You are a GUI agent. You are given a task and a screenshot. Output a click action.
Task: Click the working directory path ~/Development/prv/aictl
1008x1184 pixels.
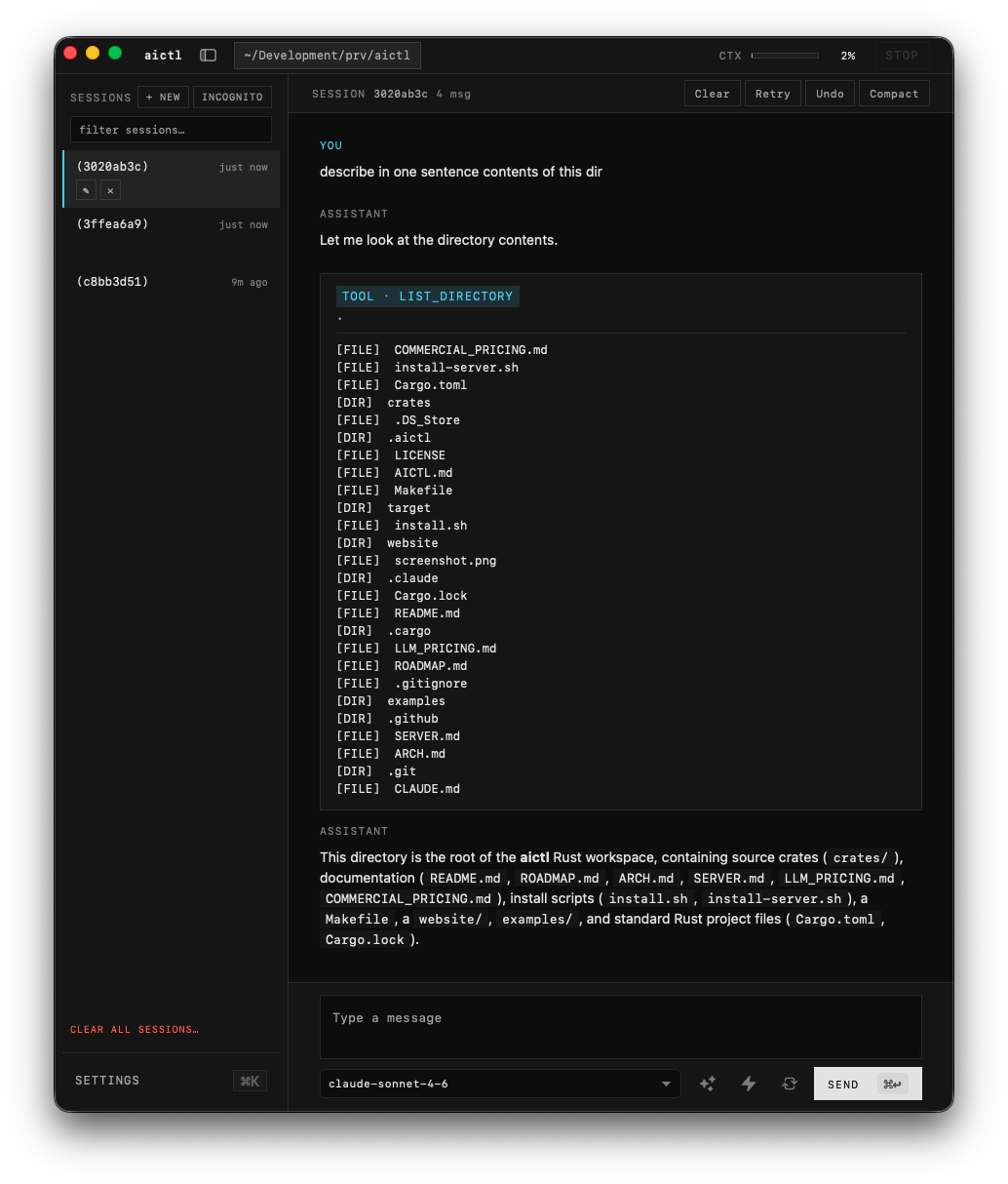pyautogui.click(x=328, y=56)
